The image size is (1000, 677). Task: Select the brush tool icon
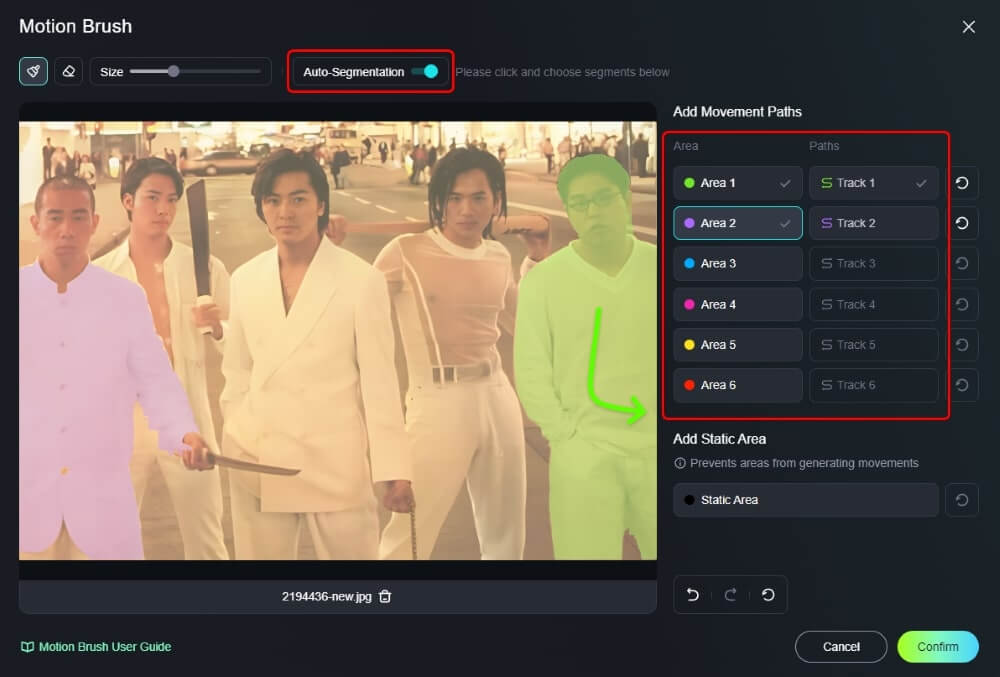pos(33,71)
